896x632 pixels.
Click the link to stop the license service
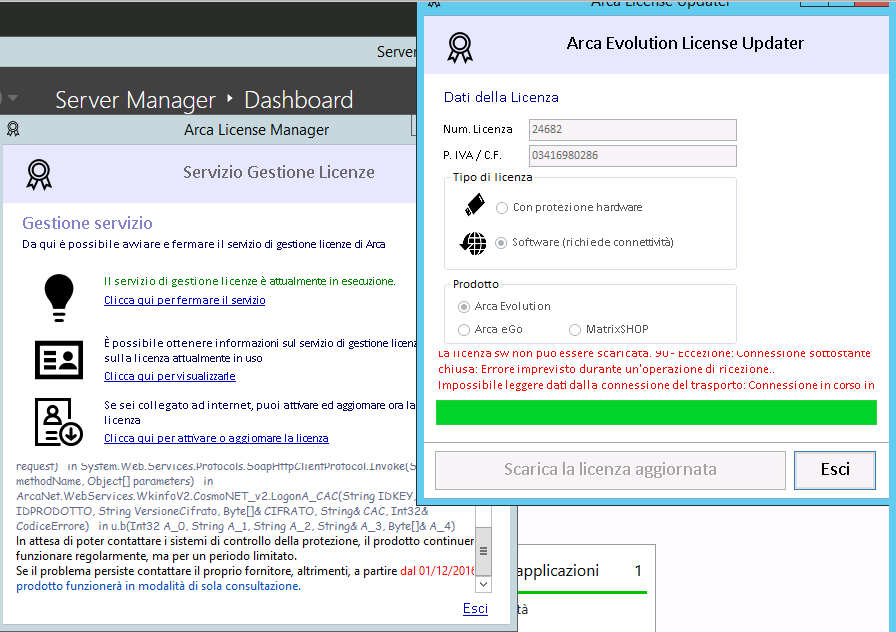(185, 300)
